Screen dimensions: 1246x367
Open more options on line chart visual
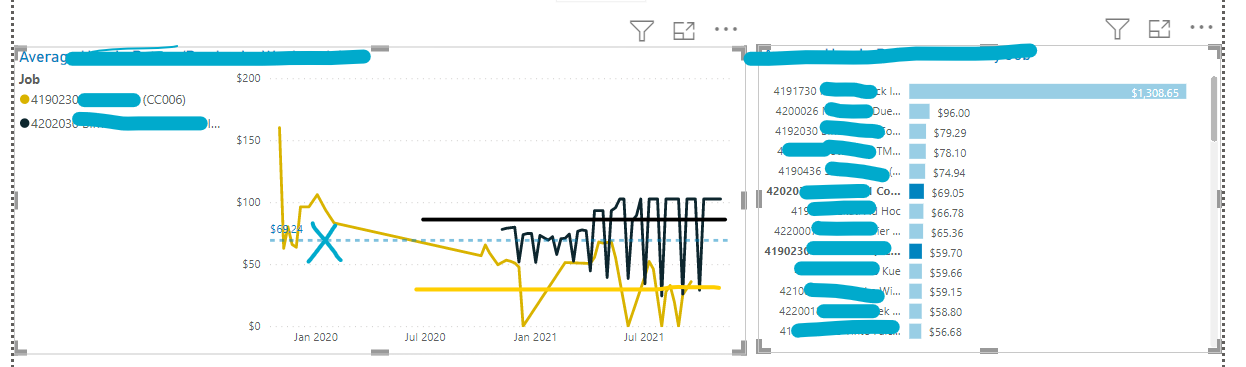pyautogui.click(x=726, y=29)
